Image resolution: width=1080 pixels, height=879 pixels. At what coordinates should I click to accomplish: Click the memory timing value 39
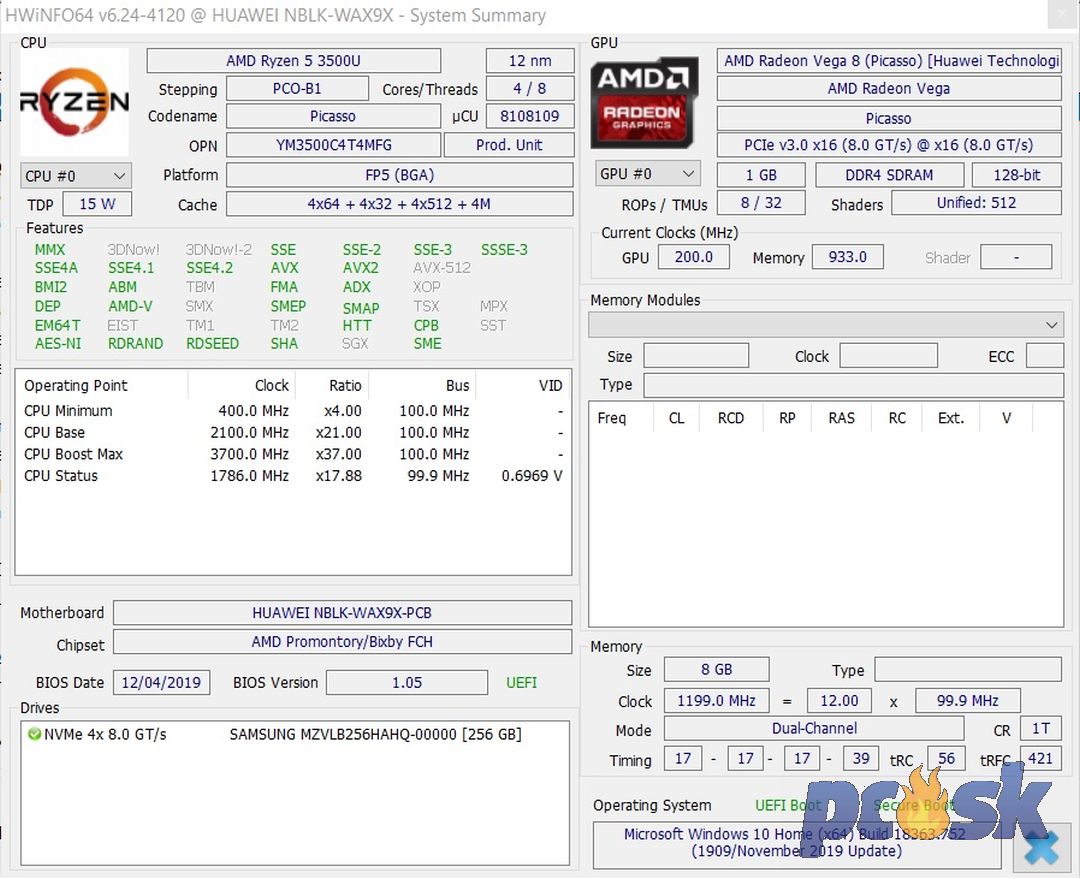[860, 758]
